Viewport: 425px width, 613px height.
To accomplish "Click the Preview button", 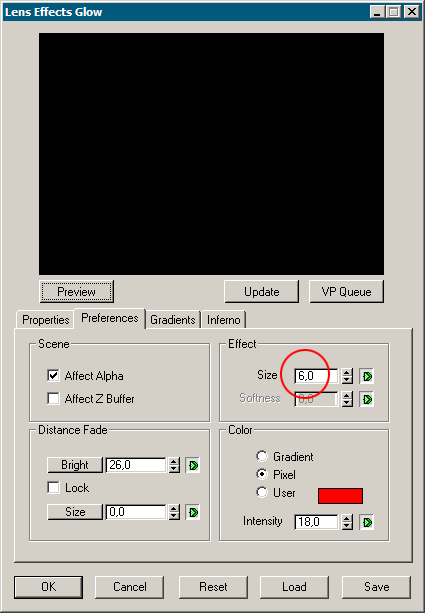I will pos(77,292).
